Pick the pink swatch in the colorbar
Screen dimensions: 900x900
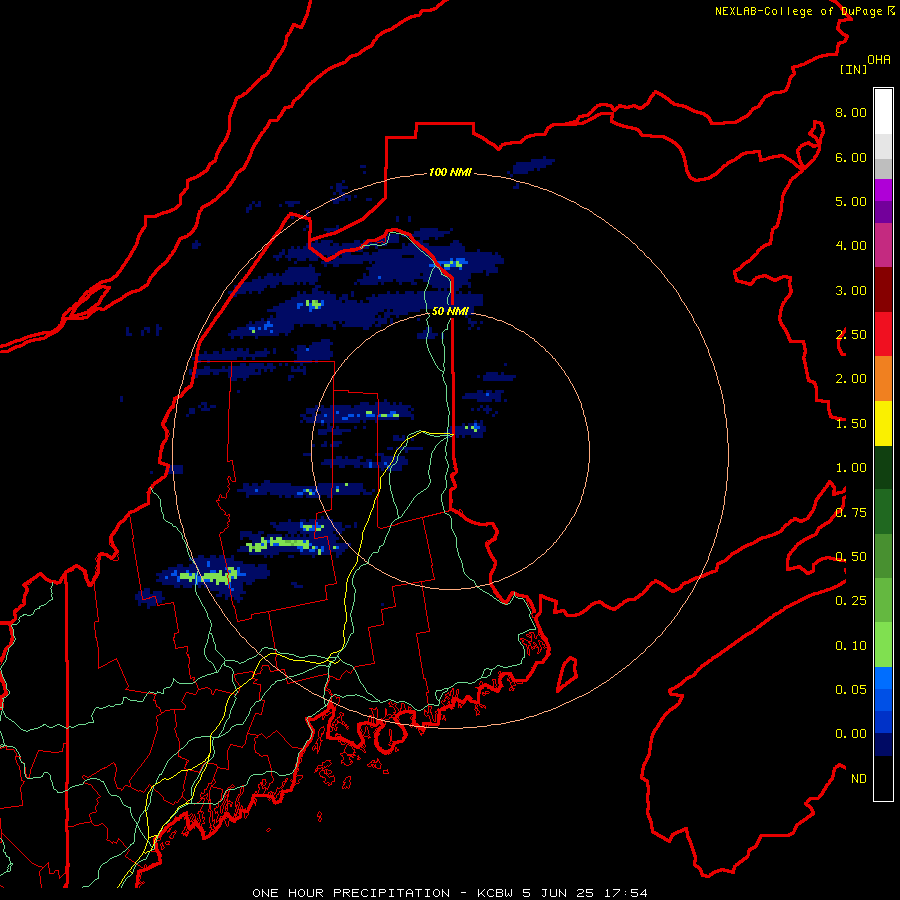[883, 245]
